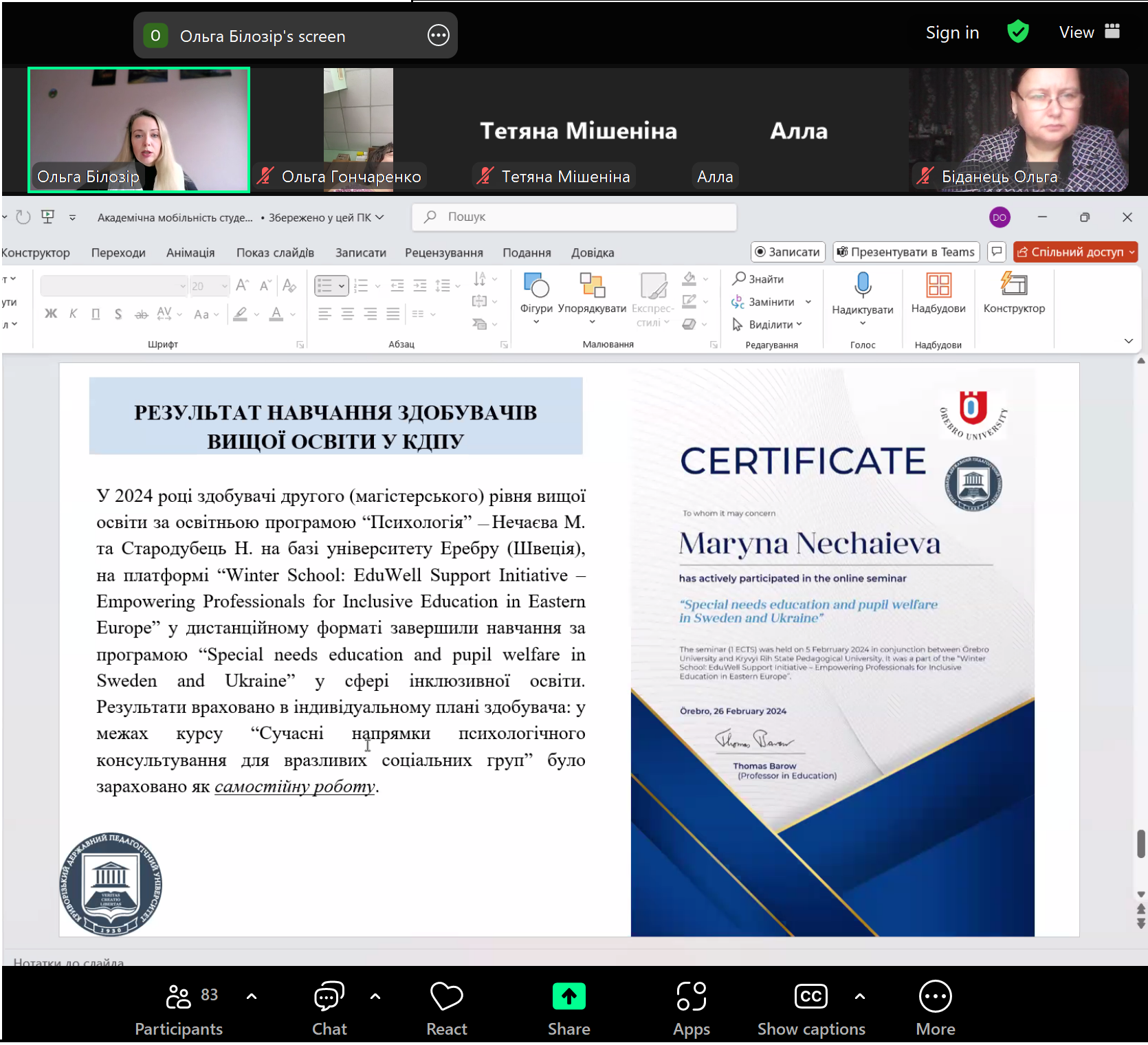Click the green Share screen icon
Viewport: 1148px width, 1045px height.
coord(569,997)
